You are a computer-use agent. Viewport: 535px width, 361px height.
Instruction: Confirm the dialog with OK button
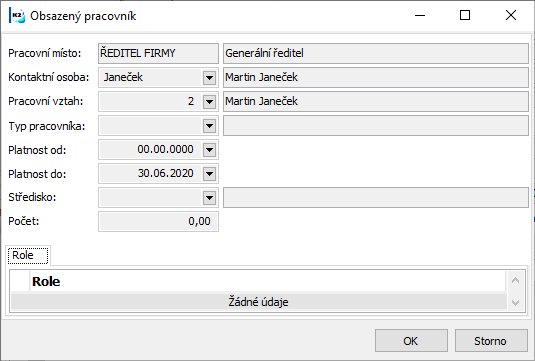click(411, 341)
